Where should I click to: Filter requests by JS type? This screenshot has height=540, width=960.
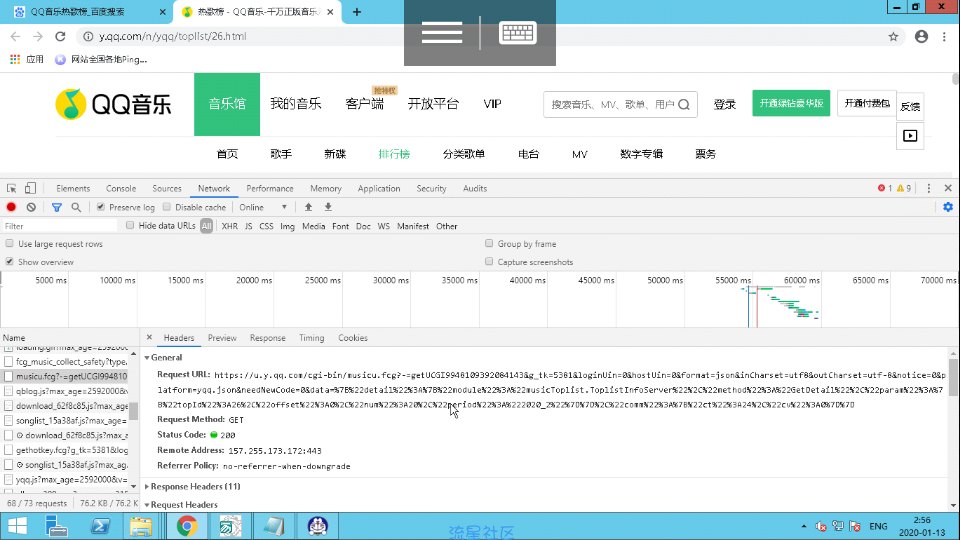click(249, 227)
